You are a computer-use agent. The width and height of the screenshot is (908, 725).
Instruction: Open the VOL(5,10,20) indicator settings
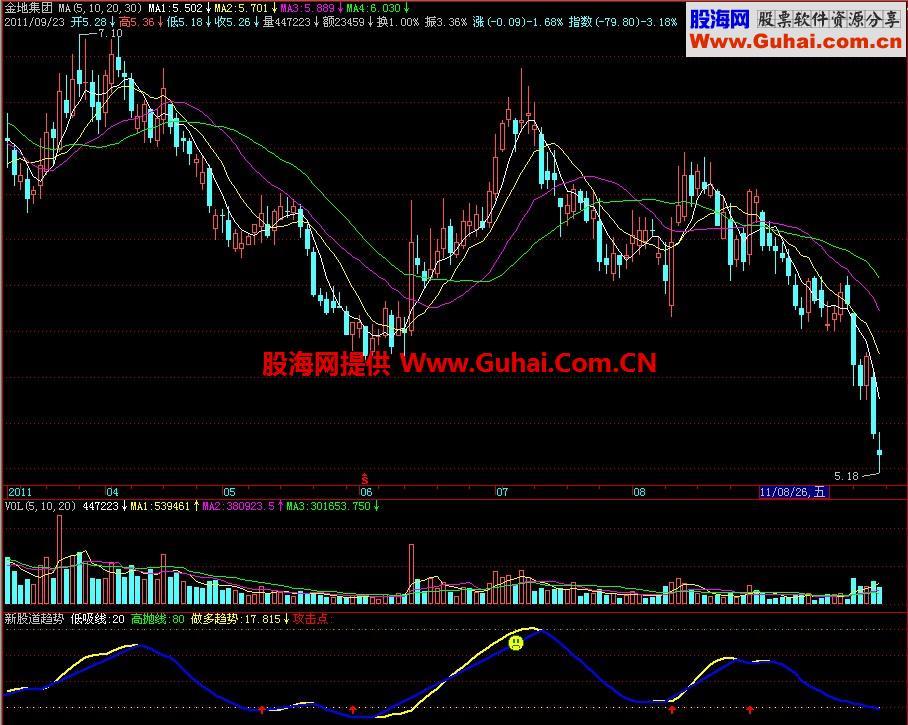pos(41,507)
